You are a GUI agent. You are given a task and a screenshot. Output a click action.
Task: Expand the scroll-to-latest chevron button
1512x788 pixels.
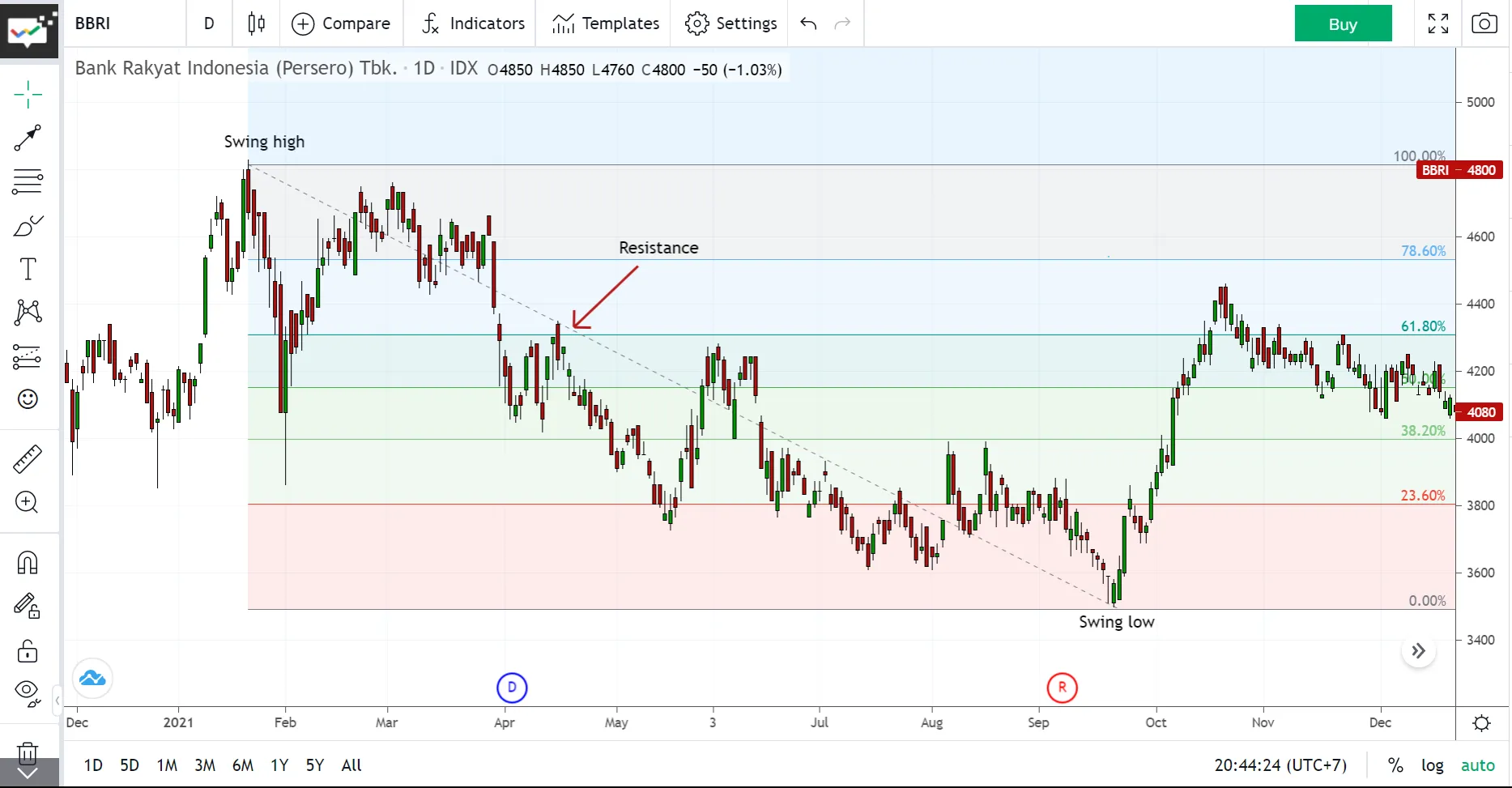tap(1418, 651)
